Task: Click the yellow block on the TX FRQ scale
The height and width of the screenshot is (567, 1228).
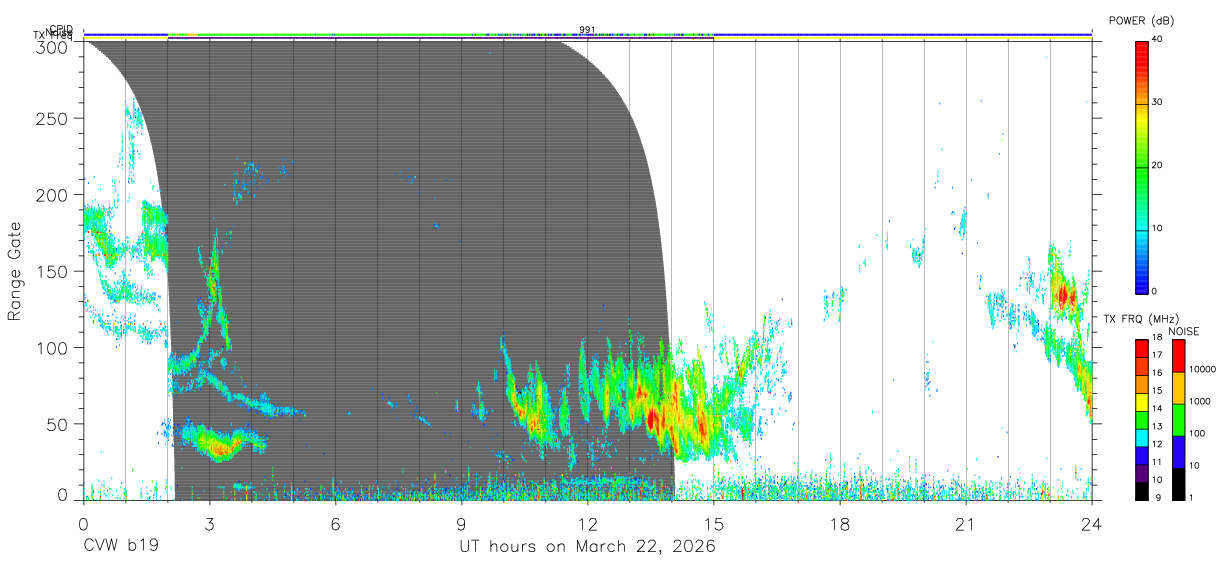Action: 1141,402
